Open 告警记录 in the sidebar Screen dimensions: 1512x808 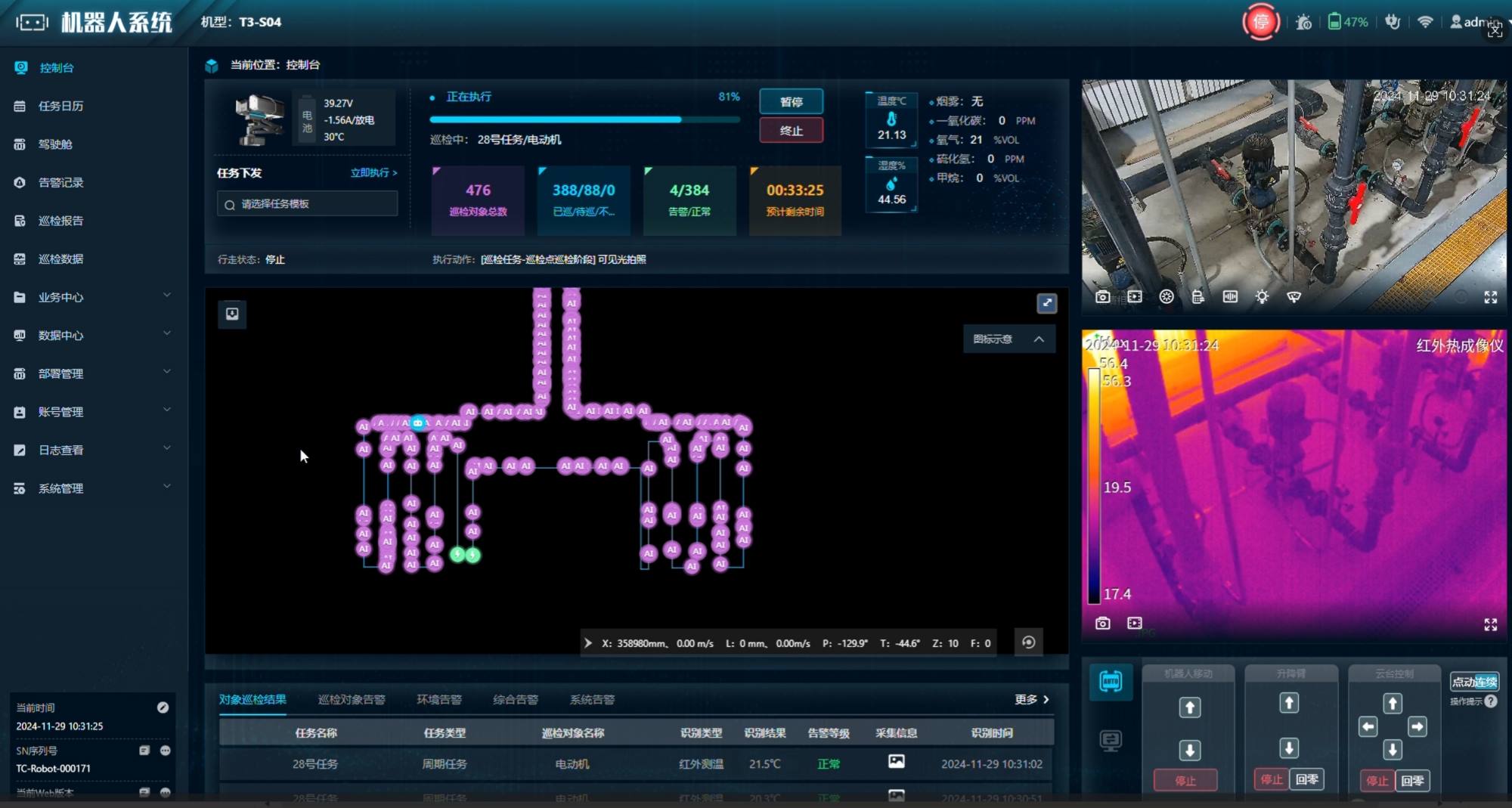coord(60,182)
